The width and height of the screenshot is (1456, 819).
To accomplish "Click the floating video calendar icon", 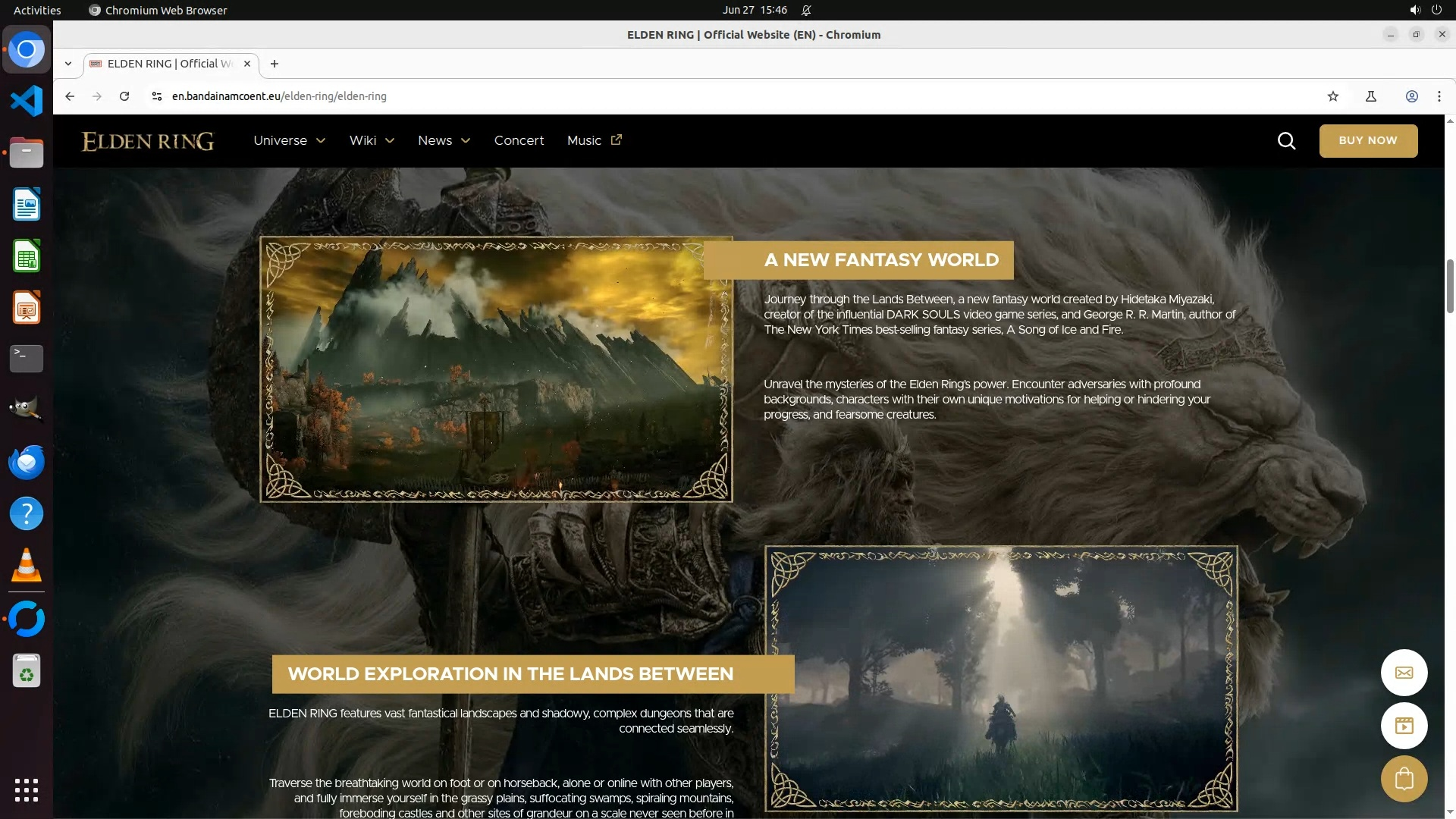I will [1404, 726].
